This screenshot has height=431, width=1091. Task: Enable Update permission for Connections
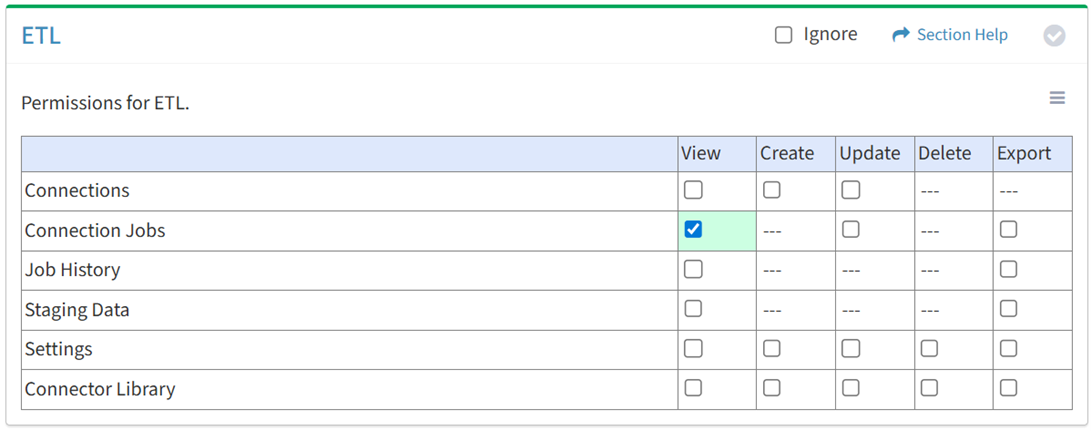pyautogui.click(x=851, y=190)
